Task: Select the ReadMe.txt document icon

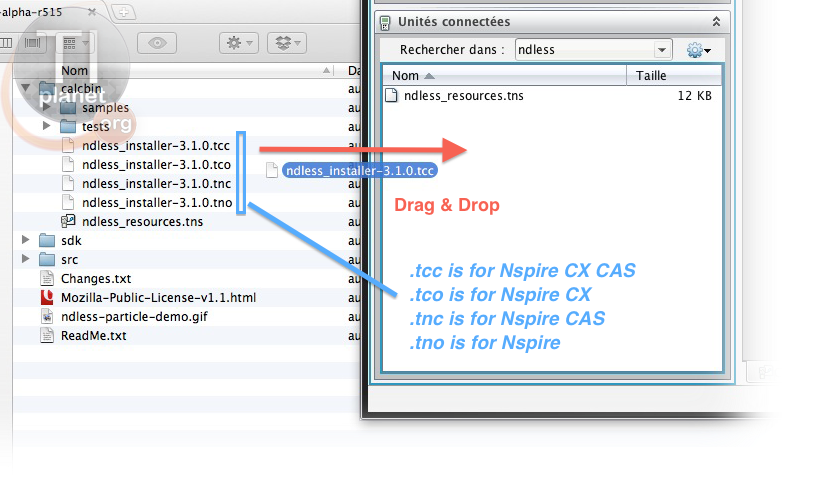Action: tap(47, 336)
